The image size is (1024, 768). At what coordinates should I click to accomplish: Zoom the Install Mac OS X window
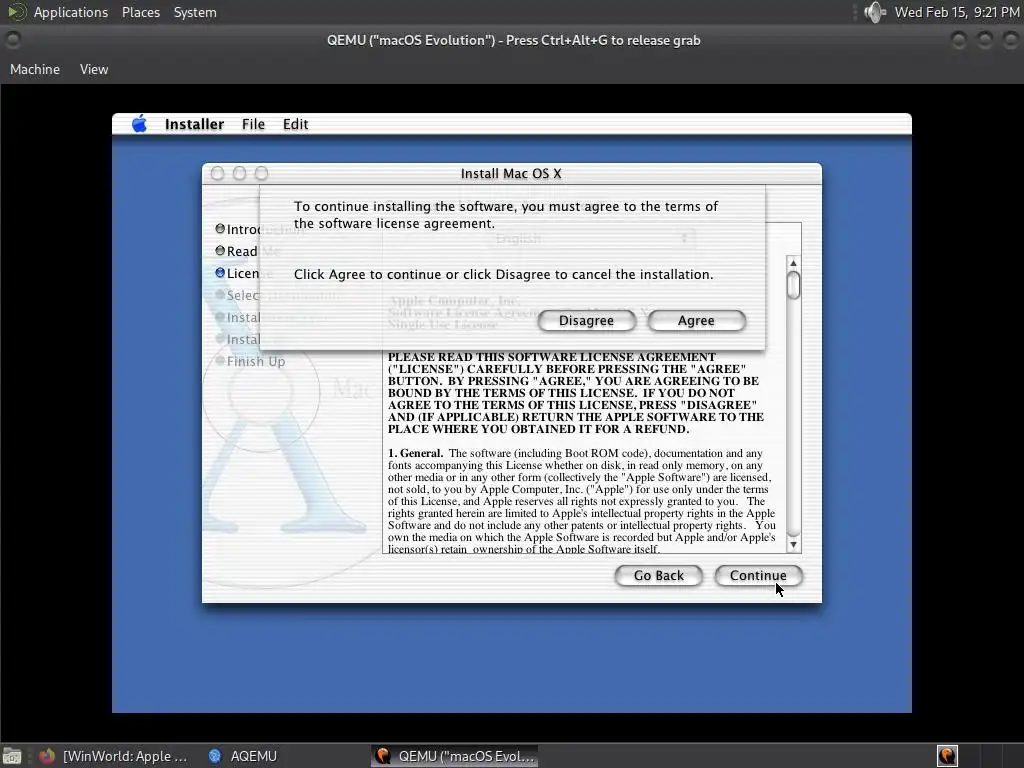pos(261,173)
